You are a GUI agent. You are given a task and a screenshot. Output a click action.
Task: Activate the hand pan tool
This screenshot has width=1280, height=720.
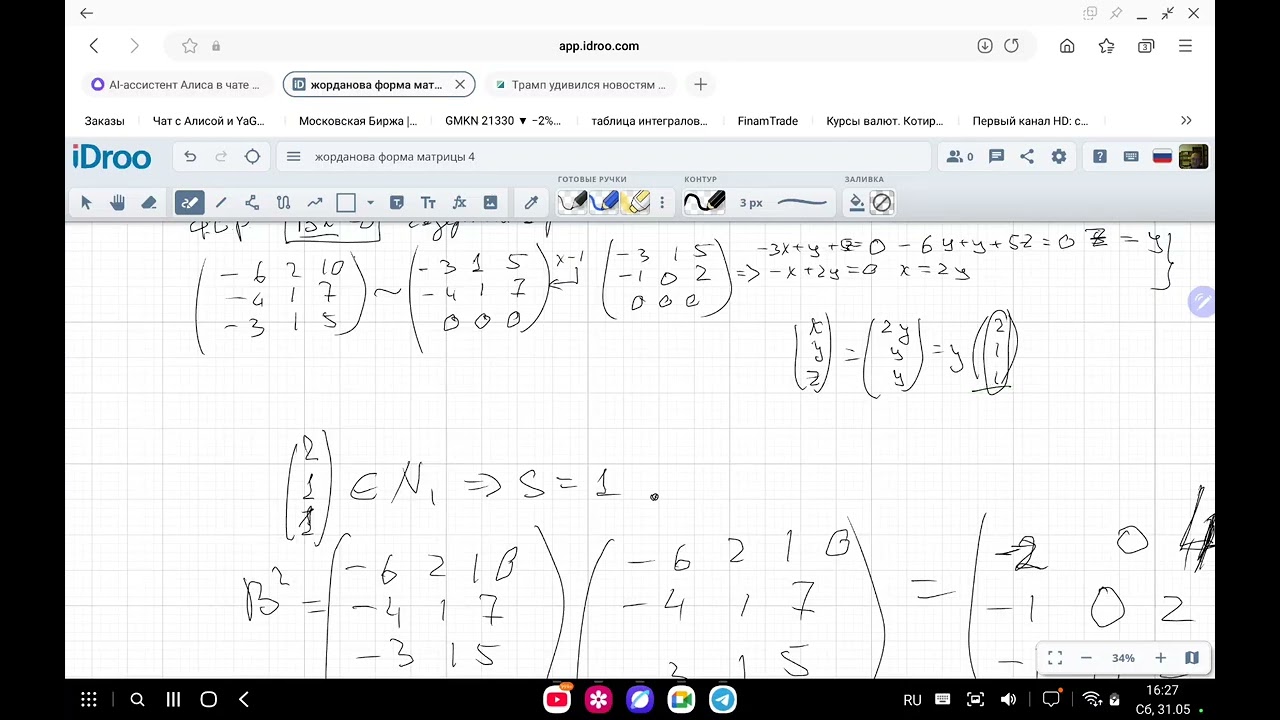coord(117,203)
